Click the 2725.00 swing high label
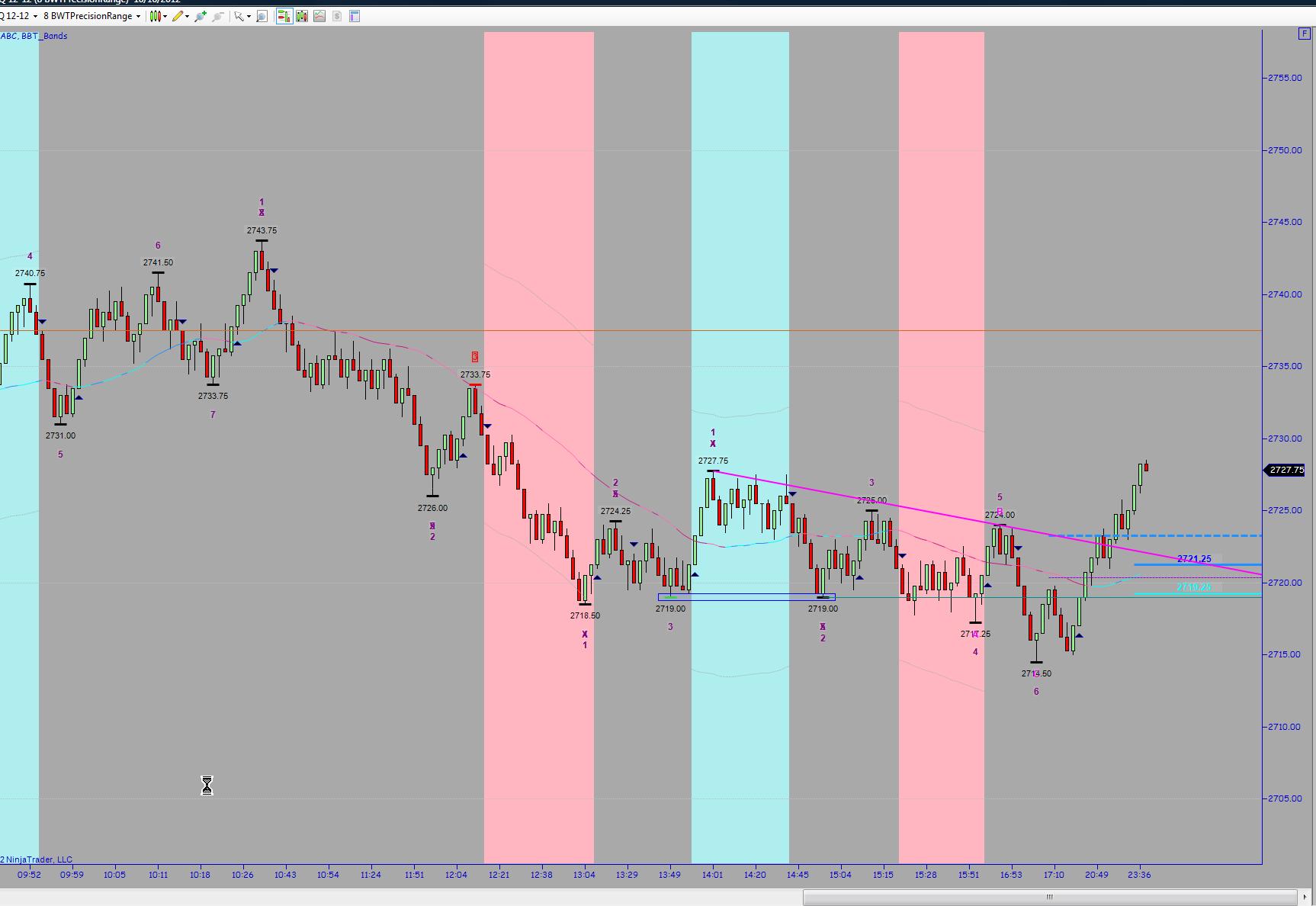Image resolution: width=1316 pixels, height=906 pixels. [871, 501]
